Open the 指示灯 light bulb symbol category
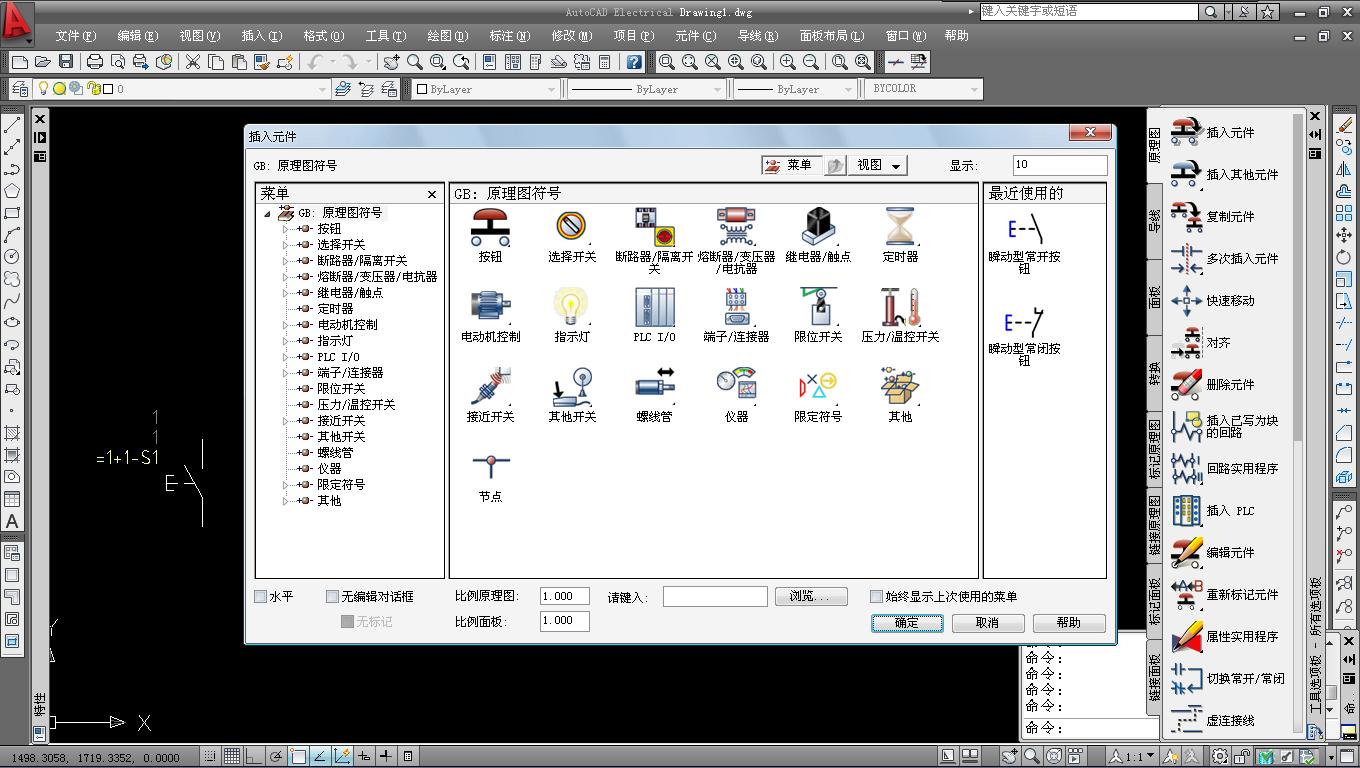Screen dimensions: 1360x768 coord(572,308)
